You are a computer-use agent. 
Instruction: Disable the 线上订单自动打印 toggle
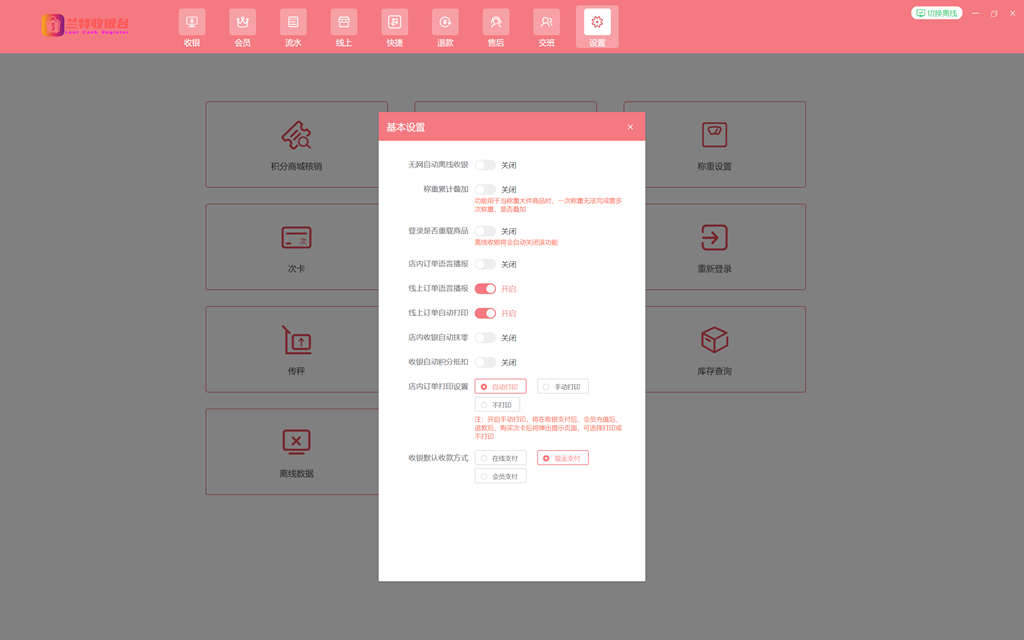485,313
